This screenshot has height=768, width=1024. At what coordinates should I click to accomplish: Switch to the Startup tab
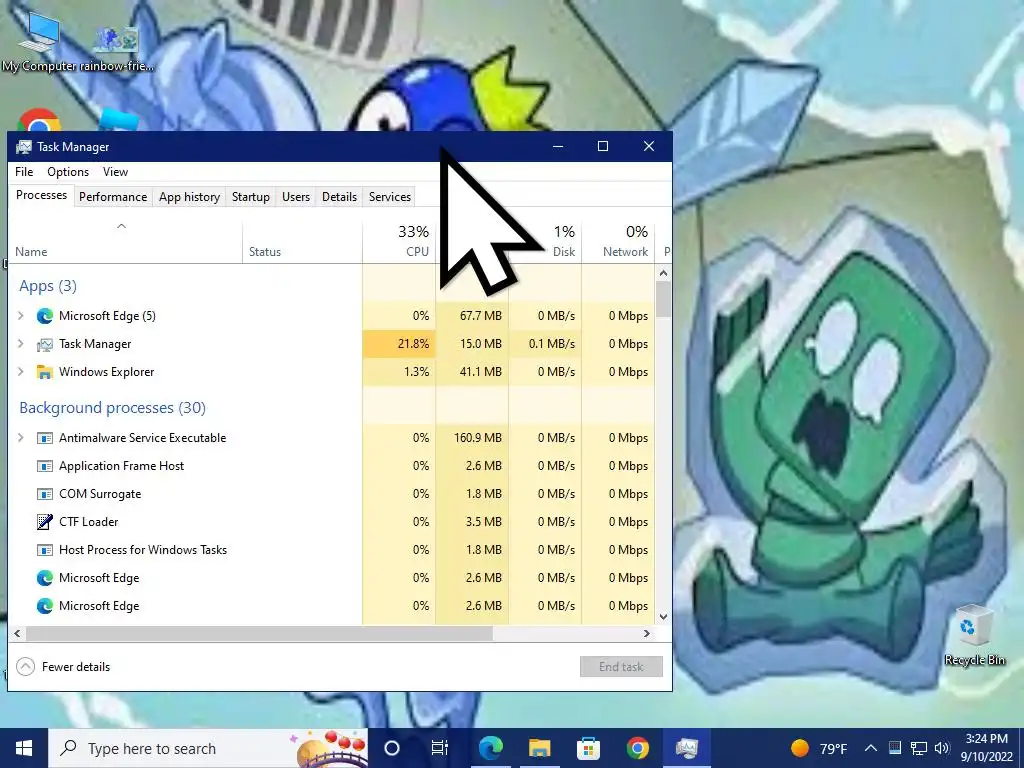tap(251, 197)
